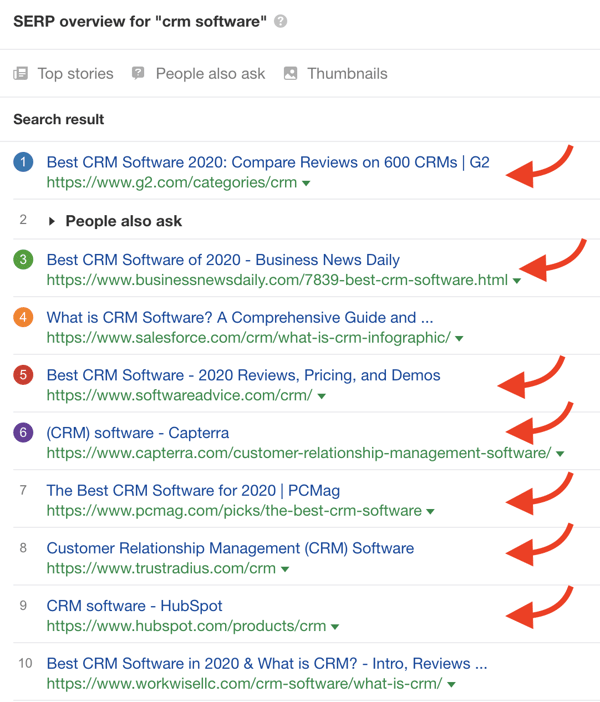This screenshot has width=600, height=702.
Task: Open dropdown next to workwisellc.com URL
Action: pyautogui.click(x=452, y=685)
